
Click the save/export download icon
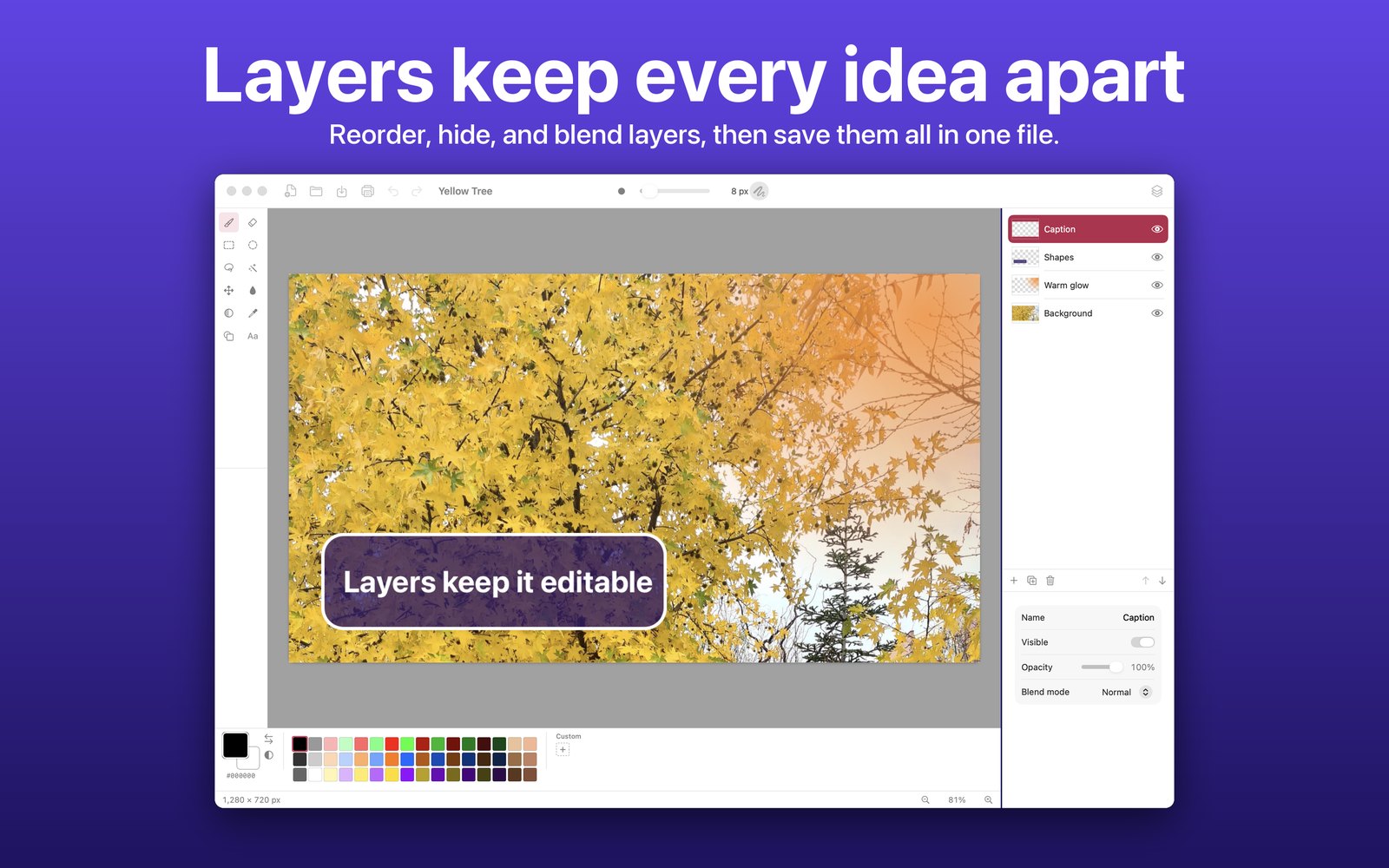click(342, 191)
